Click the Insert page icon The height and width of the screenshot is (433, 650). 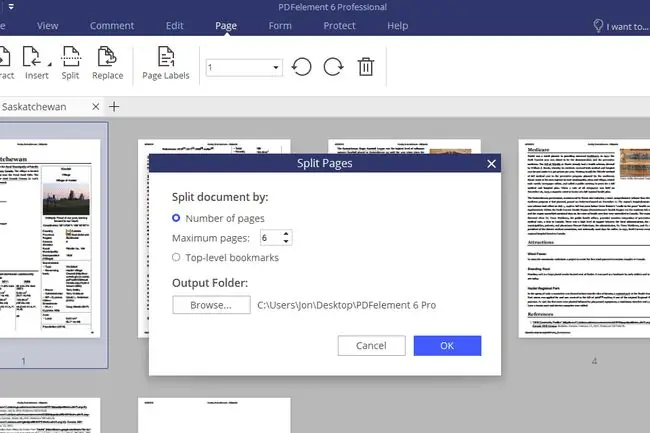click(32, 57)
